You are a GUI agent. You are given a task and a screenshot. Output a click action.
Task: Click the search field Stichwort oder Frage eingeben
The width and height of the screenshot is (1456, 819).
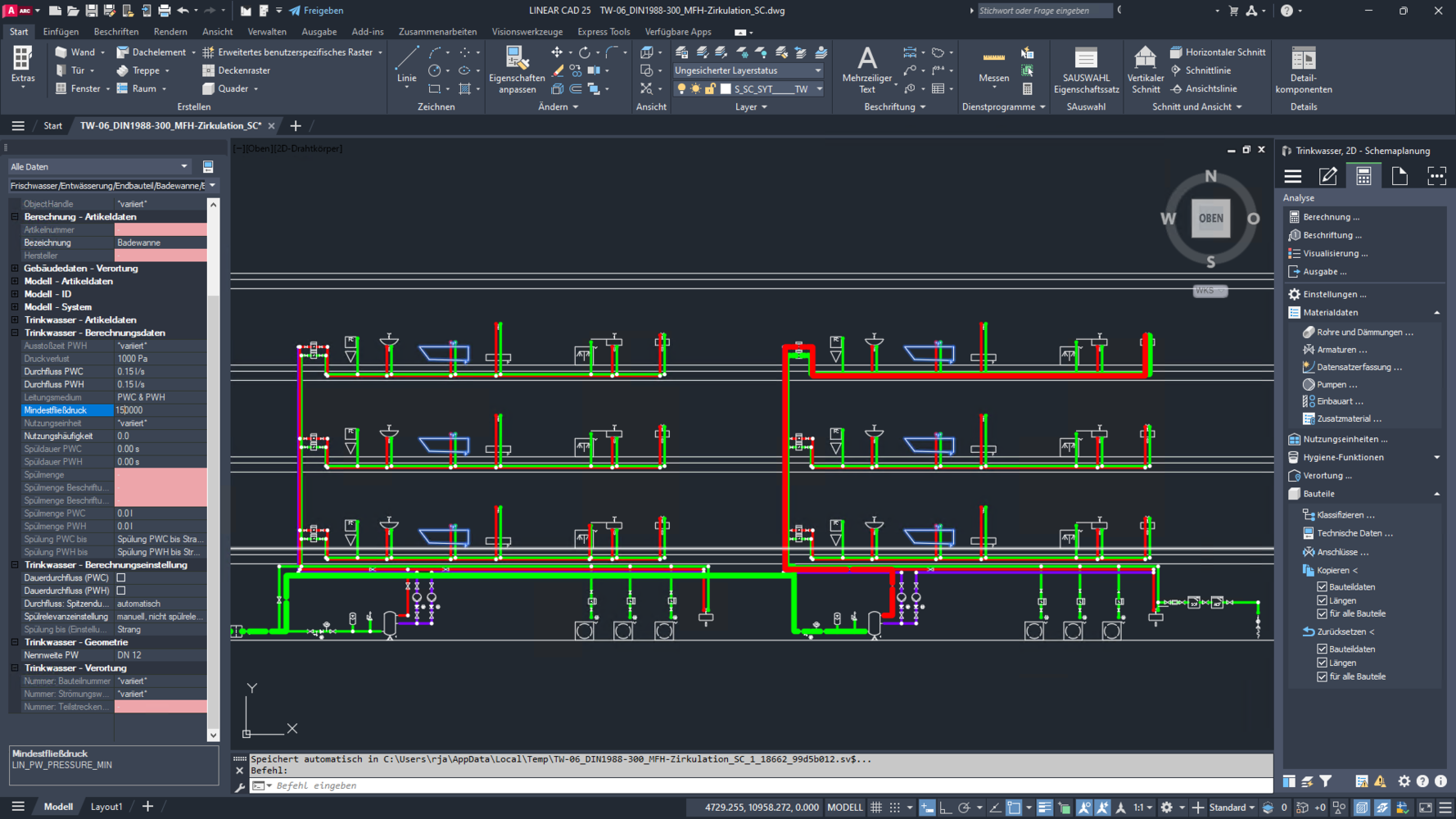click(x=1044, y=11)
